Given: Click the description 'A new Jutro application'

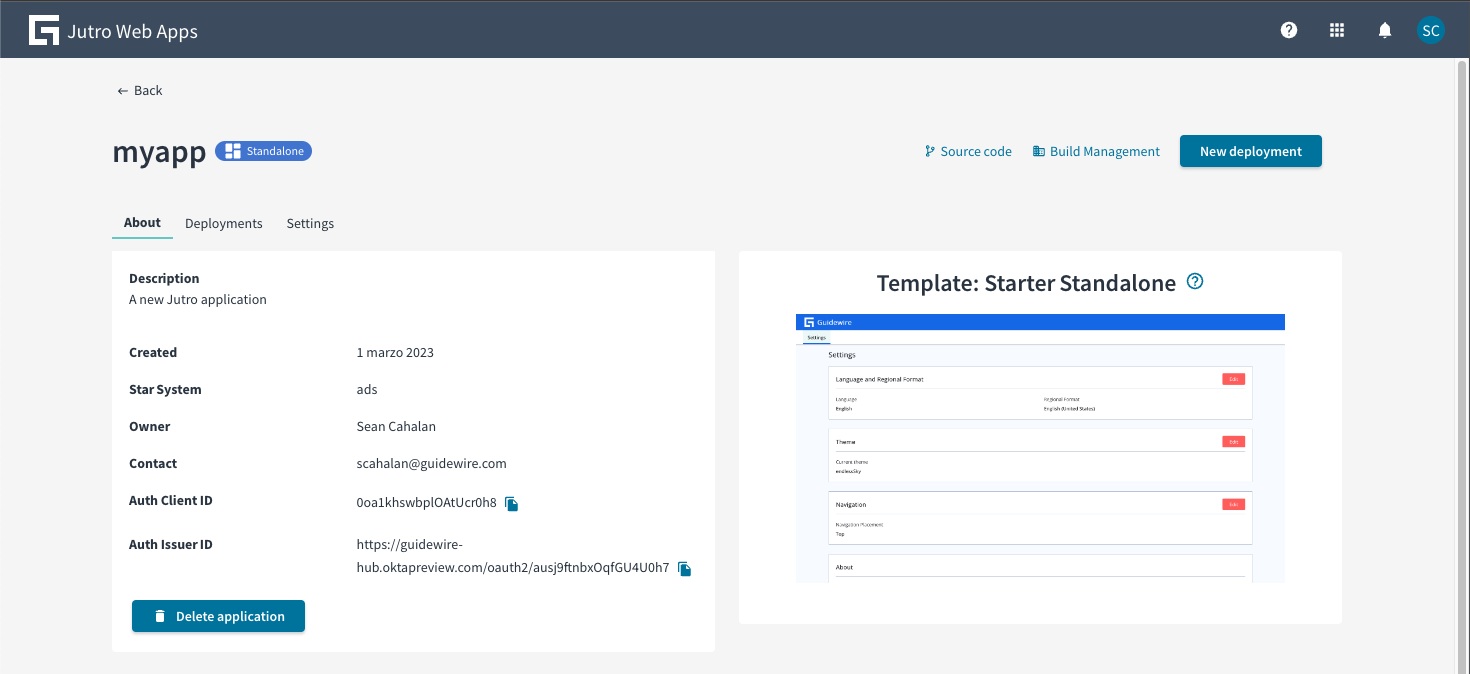Looking at the screenshot, I should (198, 300).
